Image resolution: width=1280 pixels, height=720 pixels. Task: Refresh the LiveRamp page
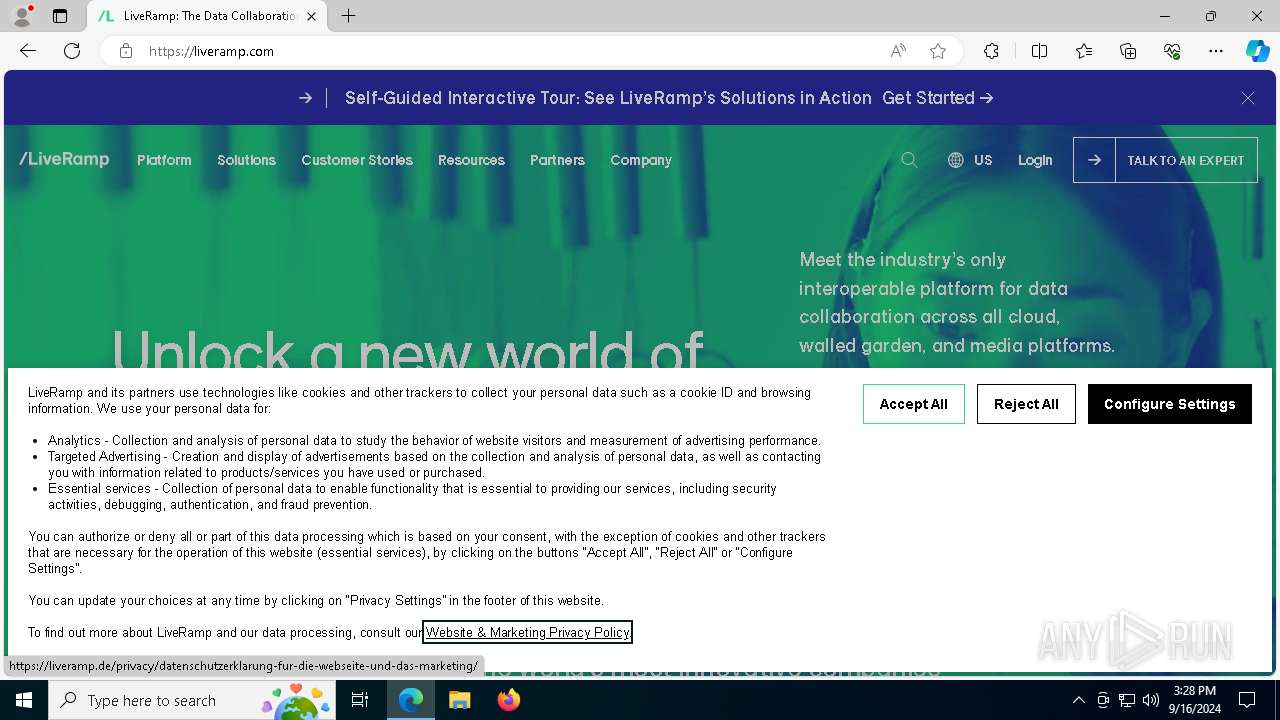click(x=72, y=51)
